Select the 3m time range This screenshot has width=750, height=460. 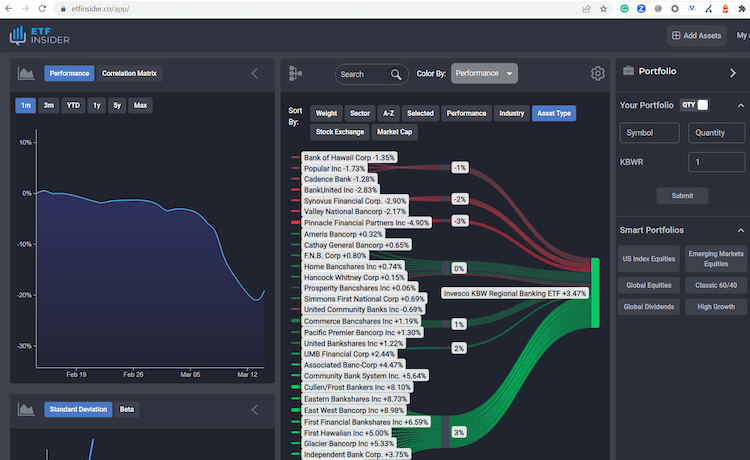click(x=49, y=105)
